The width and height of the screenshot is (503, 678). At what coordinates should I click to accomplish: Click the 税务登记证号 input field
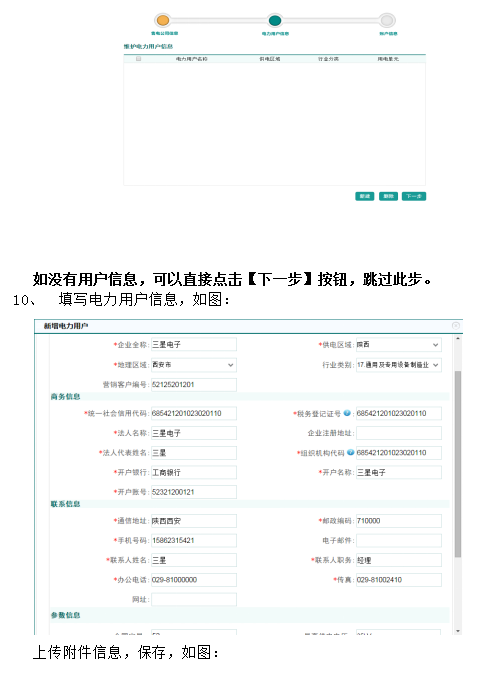tap(399, 413)
